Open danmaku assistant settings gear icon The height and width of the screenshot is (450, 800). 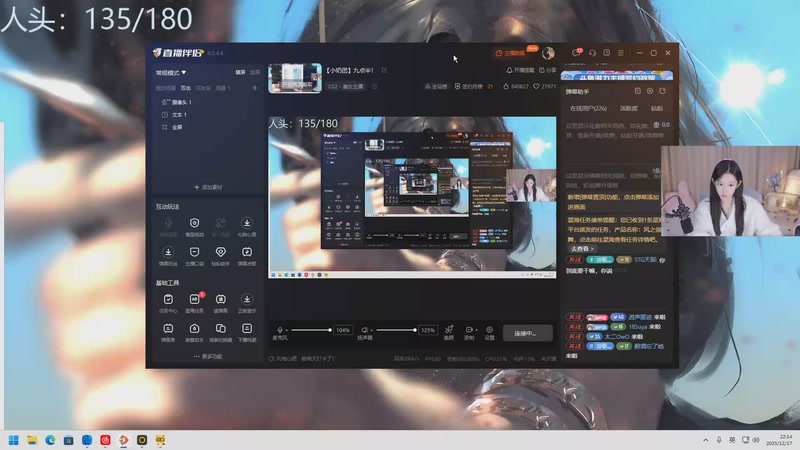click(650, 91)
